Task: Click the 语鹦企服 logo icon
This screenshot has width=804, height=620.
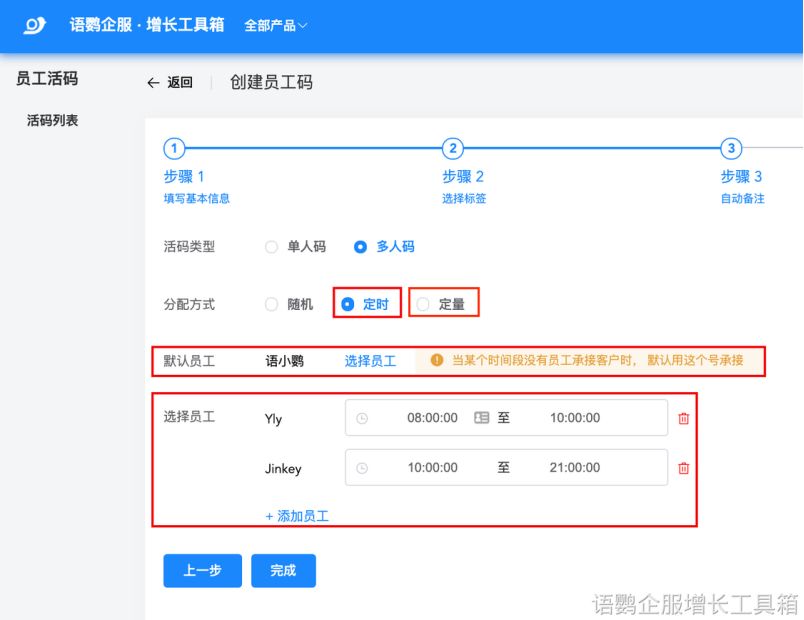Action: point(35,25)
